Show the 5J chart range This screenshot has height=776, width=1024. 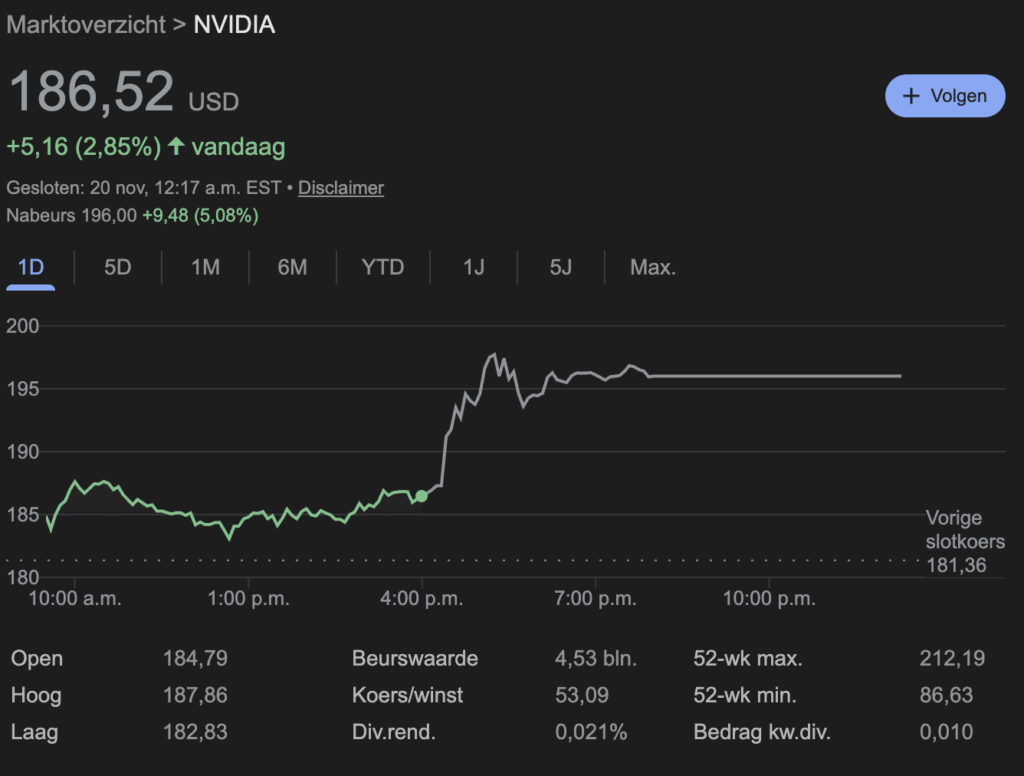coord(560,267)
